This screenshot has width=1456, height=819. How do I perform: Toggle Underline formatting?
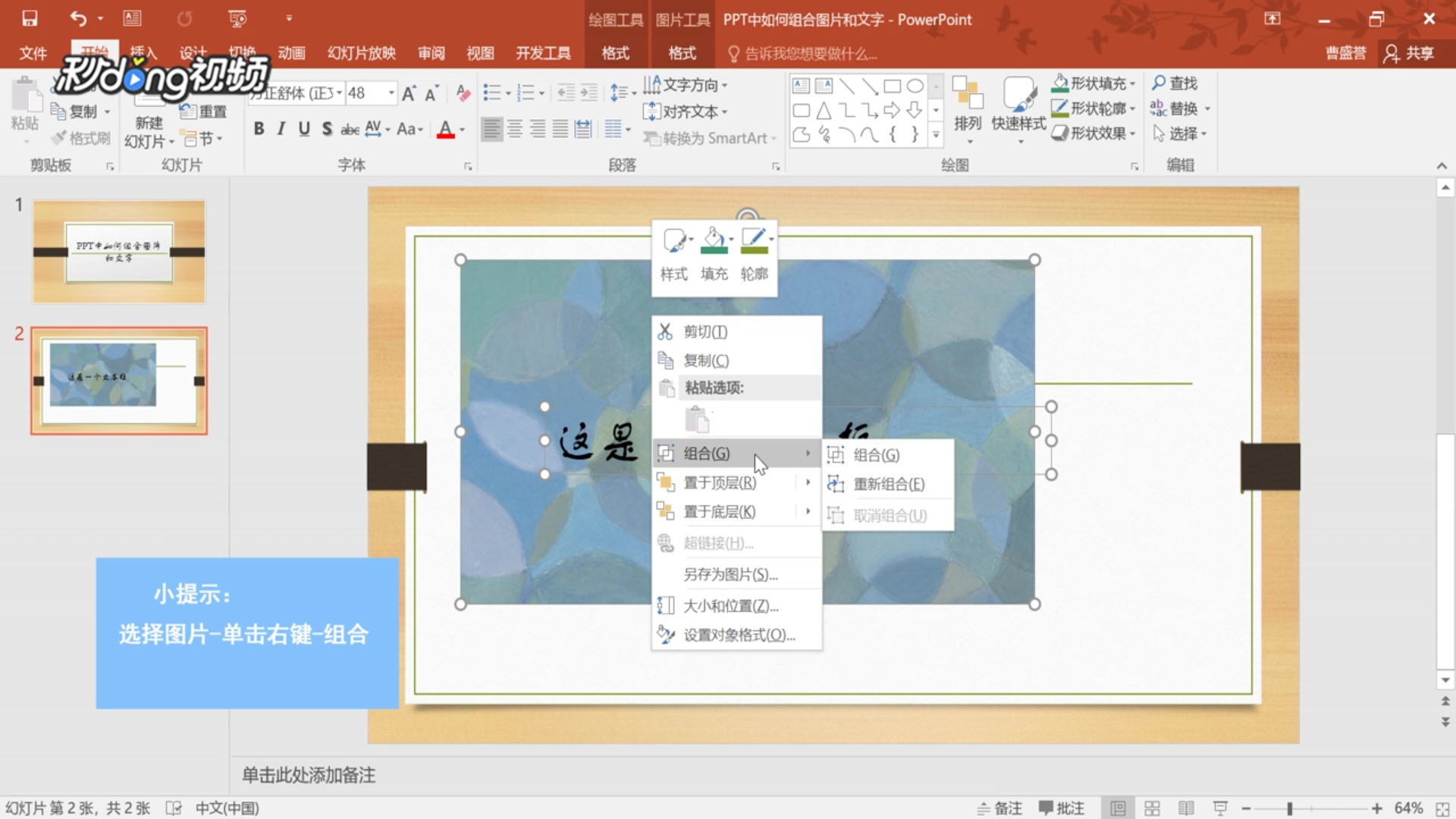[x=304, y=129]
